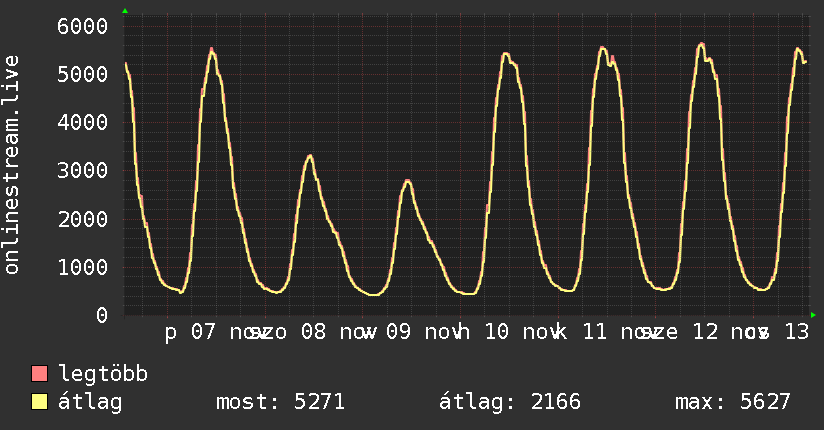Click the 'max: 5627' statistic
Image resolution: width=824 pixels, height=430 pixels.
coord(733,403)
